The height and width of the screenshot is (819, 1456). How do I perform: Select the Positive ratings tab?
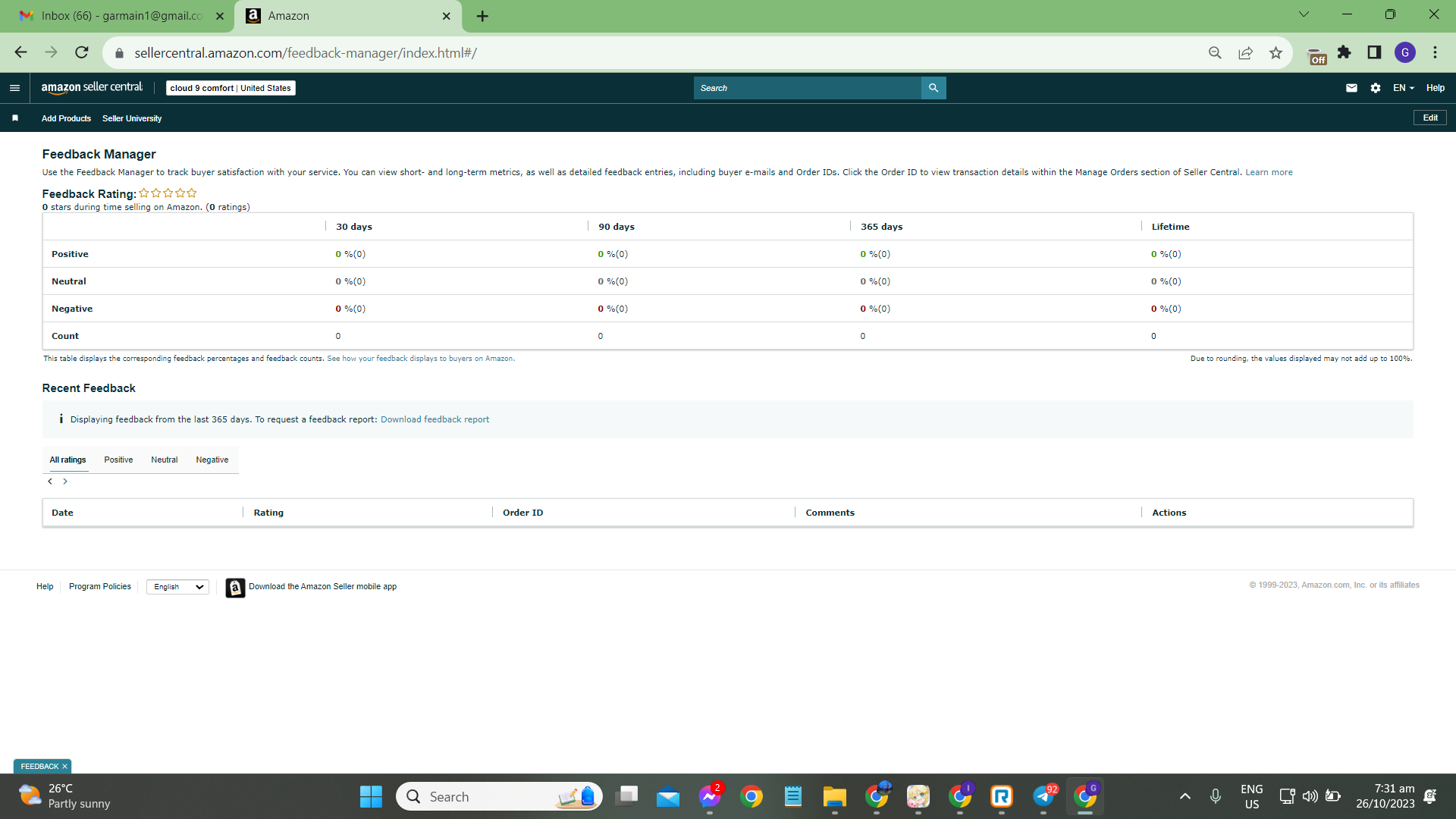118,460
